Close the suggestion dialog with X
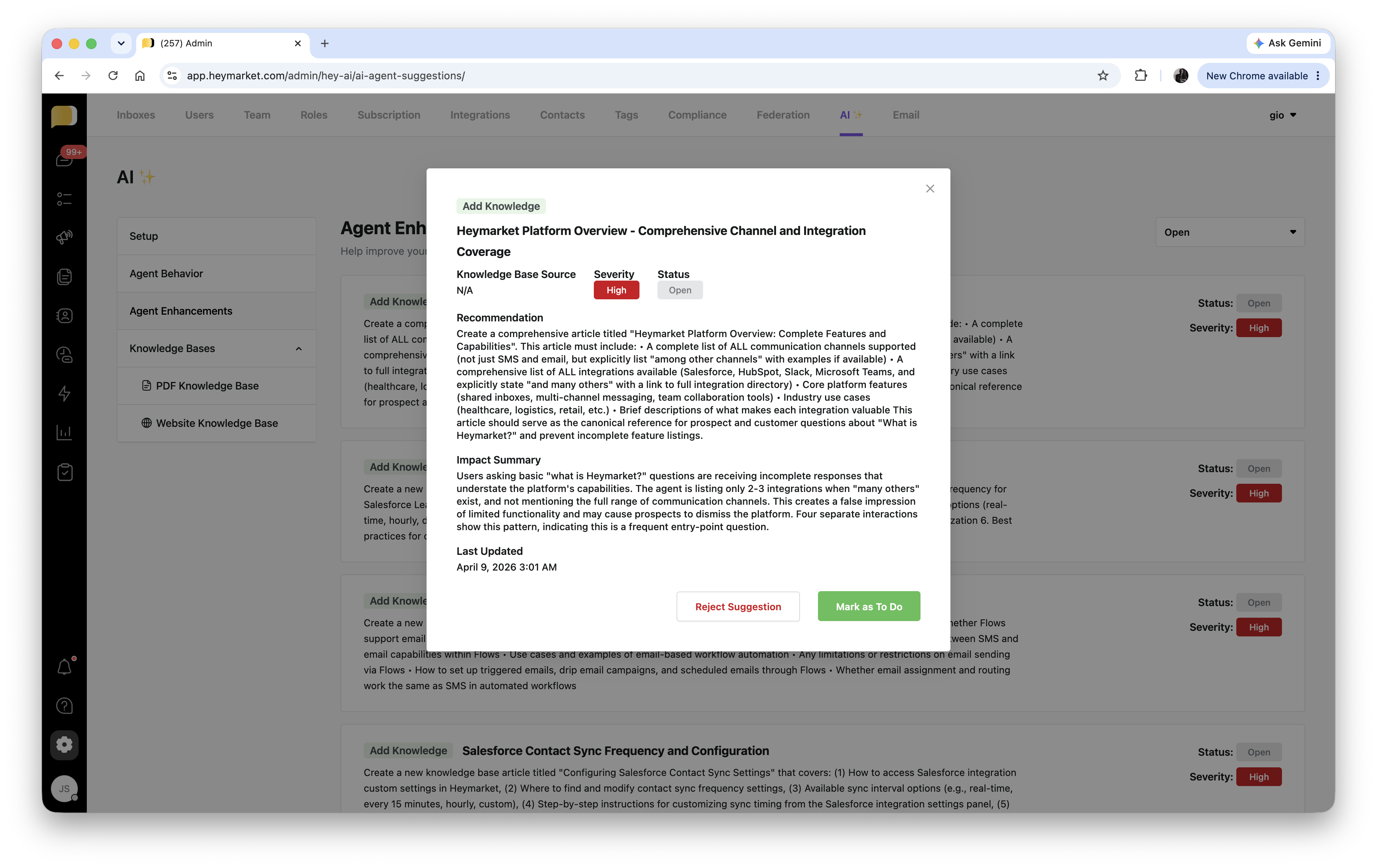The height and width of the screenshot is (868, 1377). [930, 189]
